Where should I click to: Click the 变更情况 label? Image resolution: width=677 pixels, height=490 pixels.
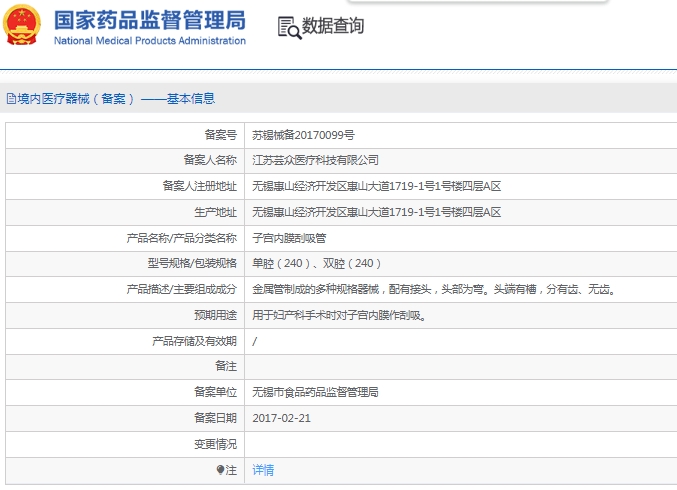point(215,444)
